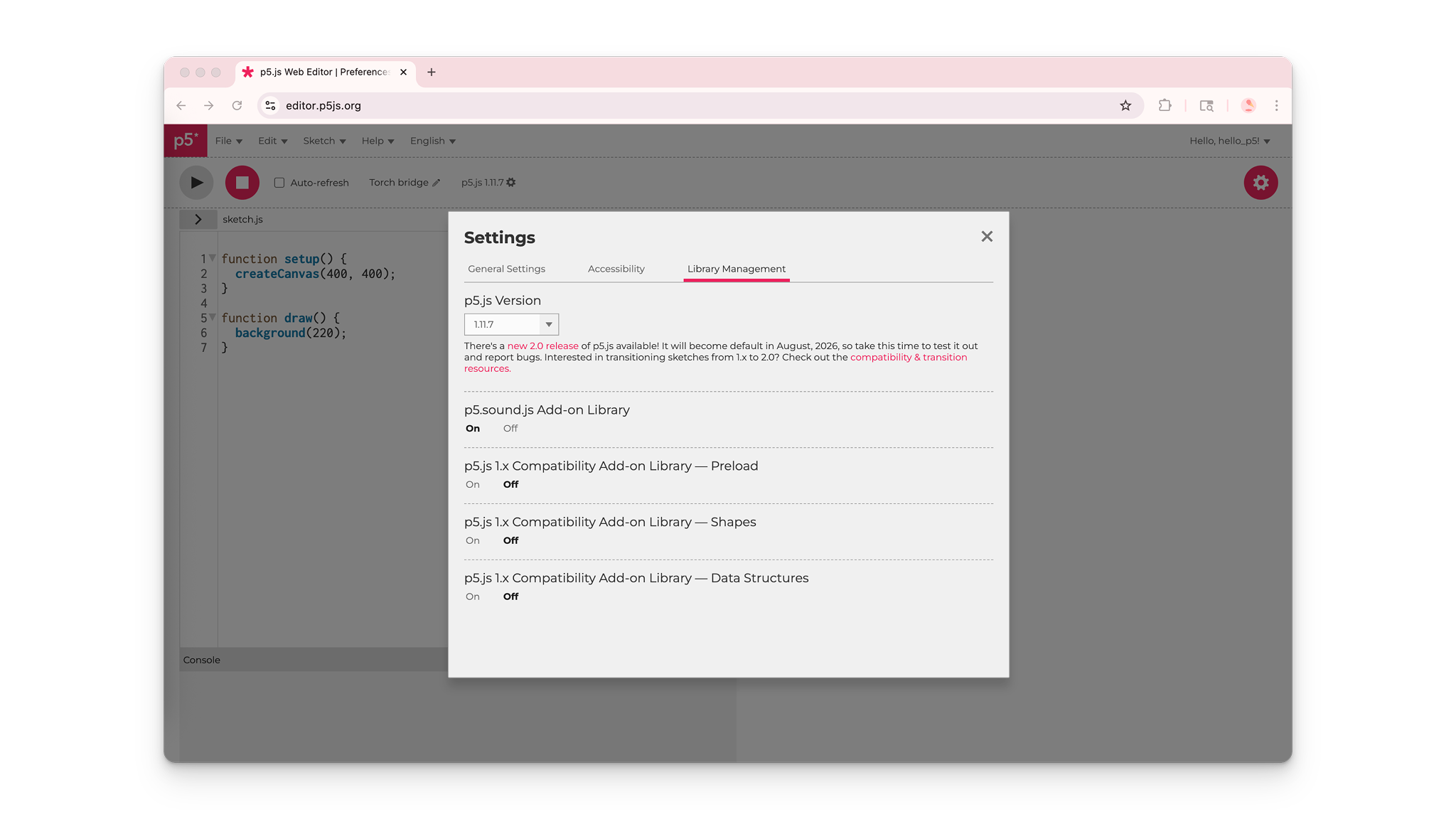The height and width of the screenshot is (819, 1456).
Task: Set Preload compatibility library to Off
Action: coord(510,484)
